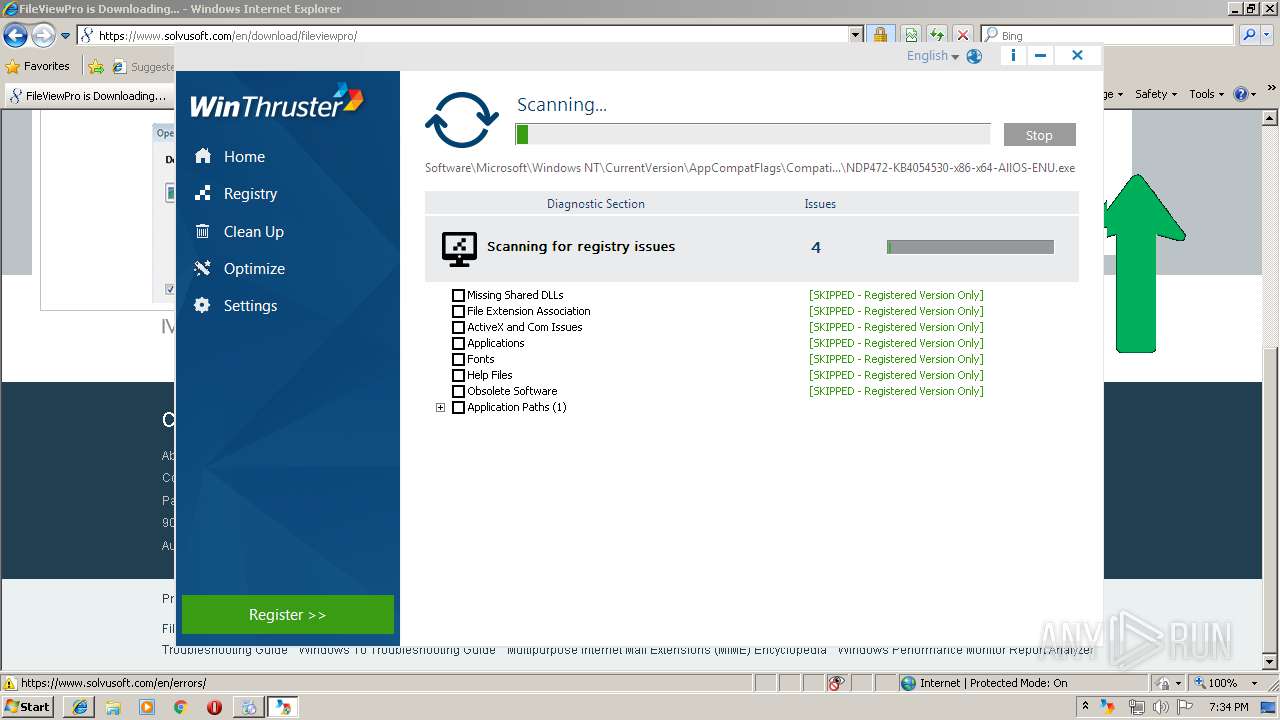This screenshot has width=1280, height=720.
Task: Click the registry scan monitor icon
Action: (459, 248)
